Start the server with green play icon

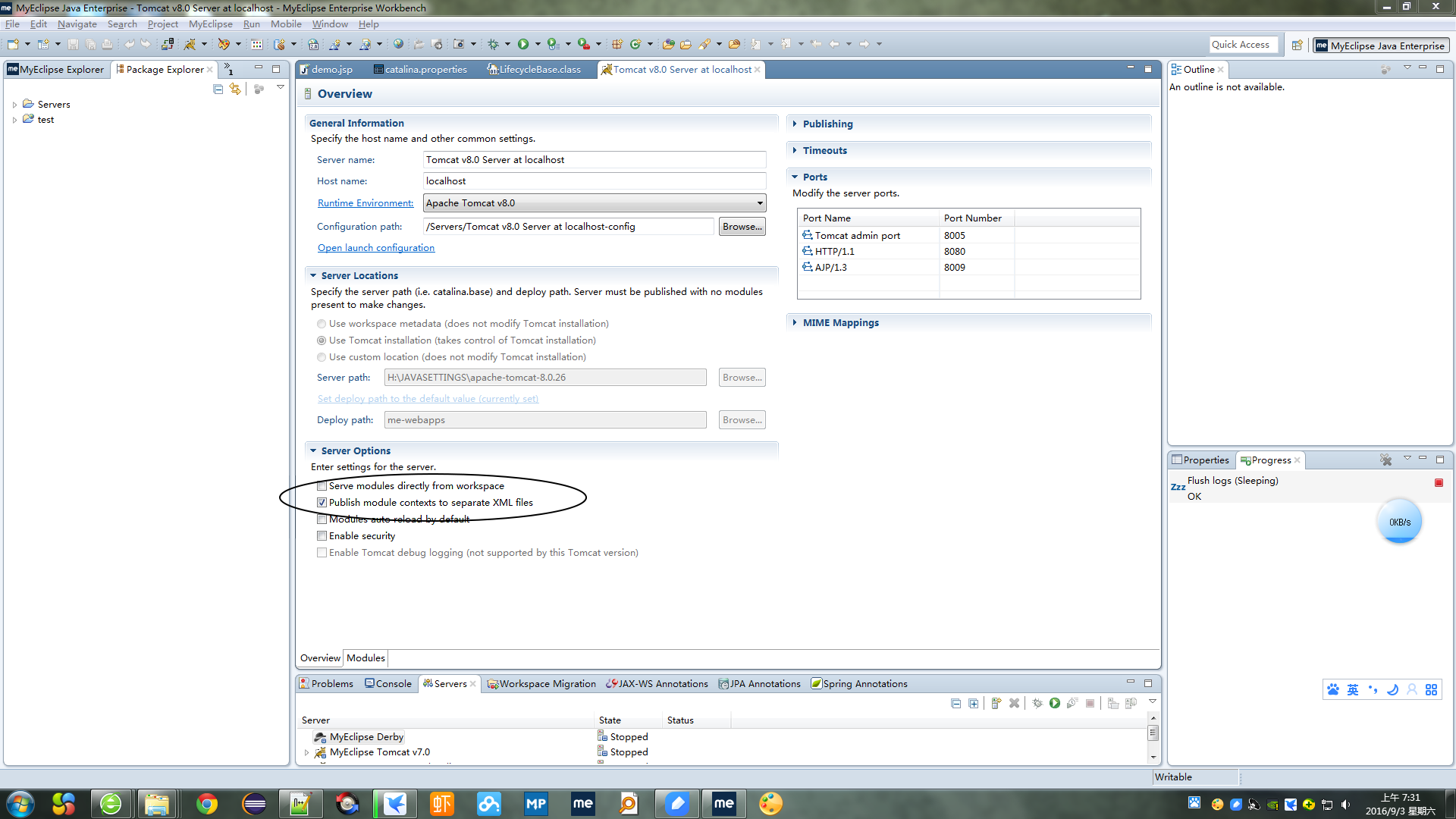pyautogui.click(x=1055, y=703)
